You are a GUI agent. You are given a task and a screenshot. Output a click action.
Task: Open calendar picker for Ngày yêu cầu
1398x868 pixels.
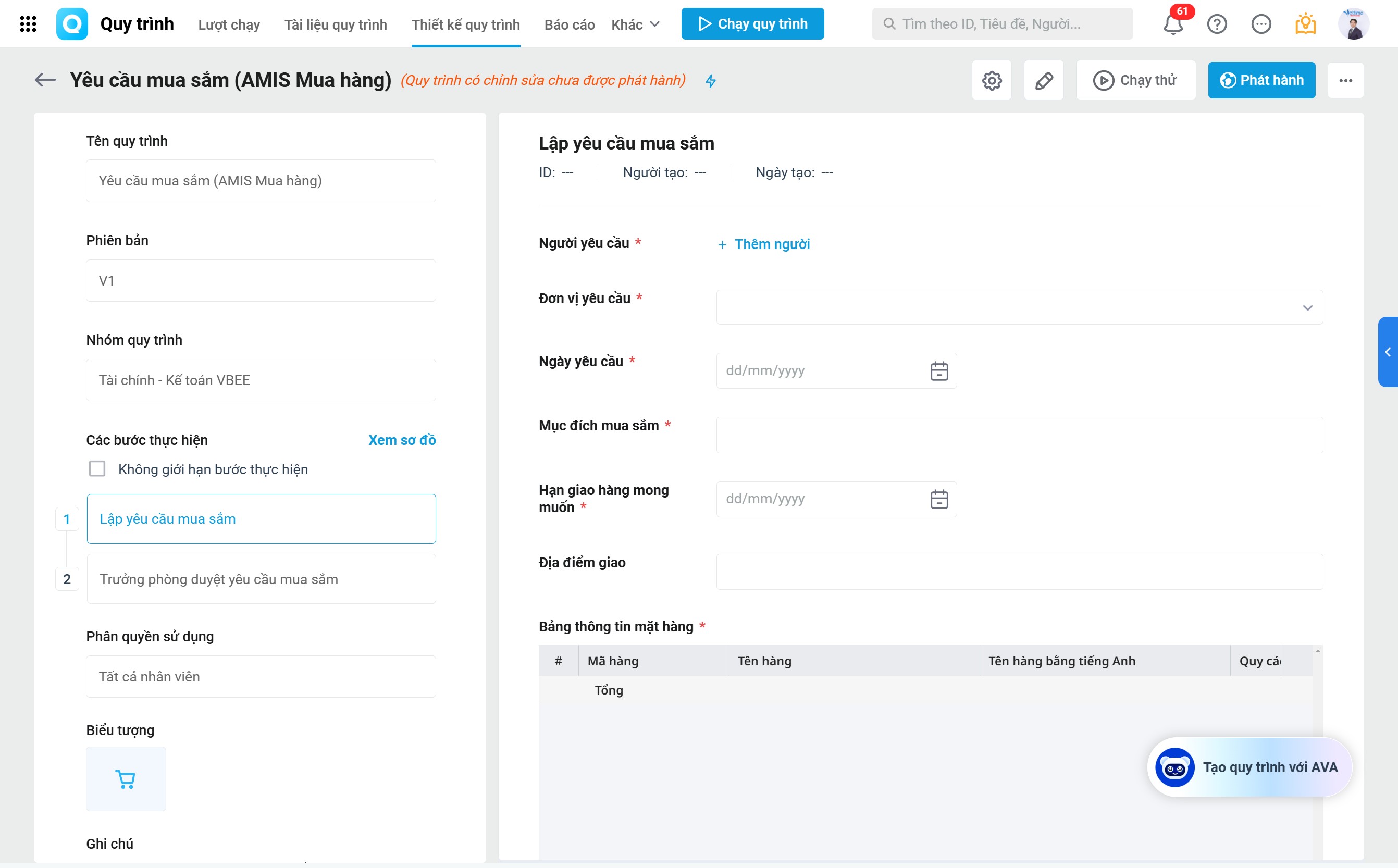pyautogui.click(x=939, y=371)
